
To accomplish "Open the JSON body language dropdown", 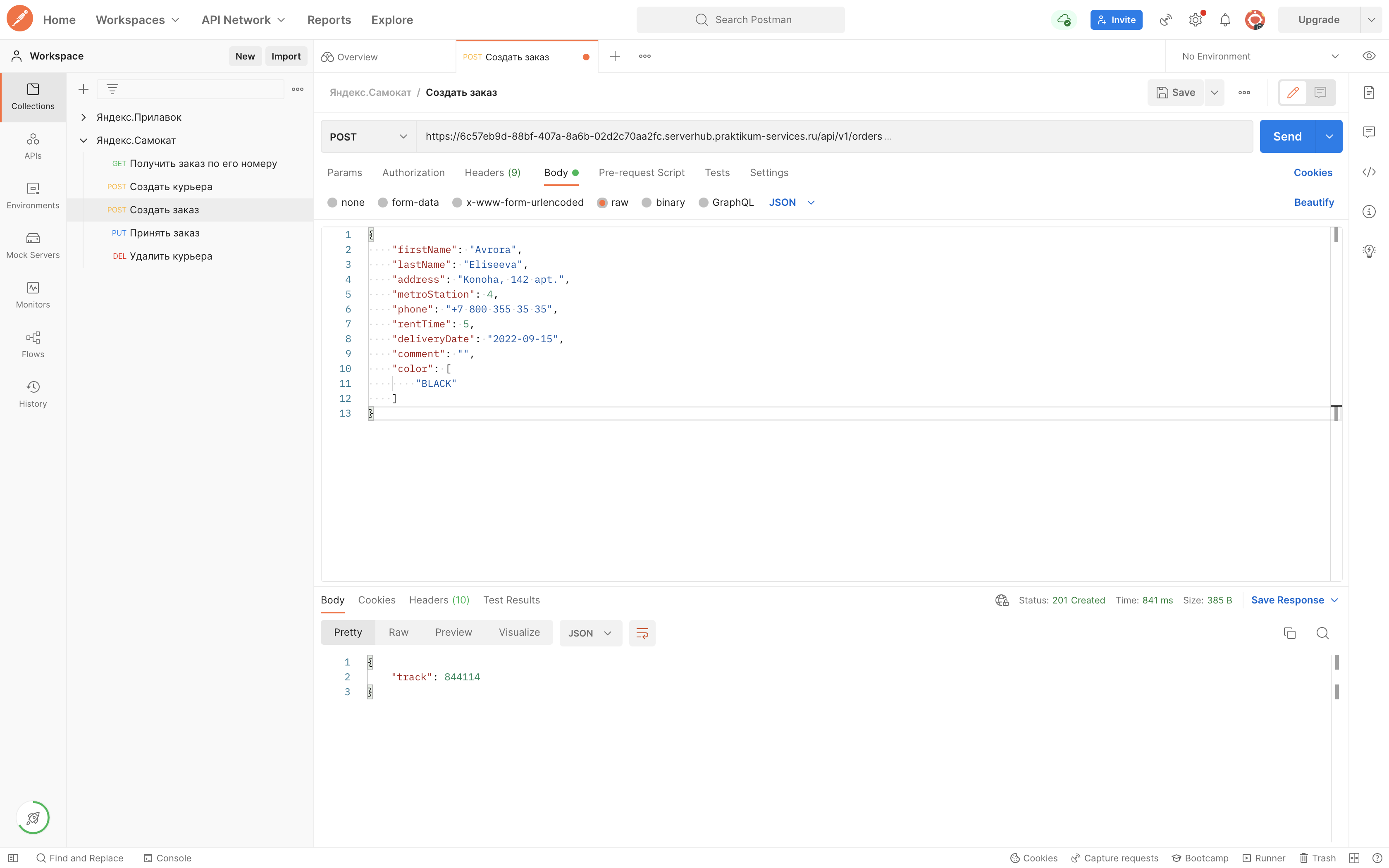I will (792, 202).
